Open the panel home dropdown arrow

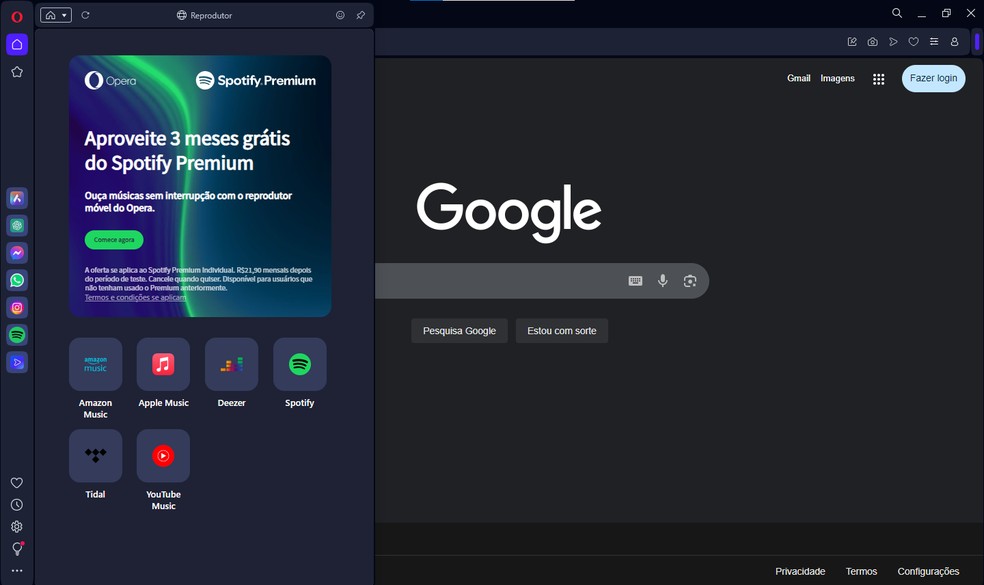pyautogui.click(x=64, y=15)
